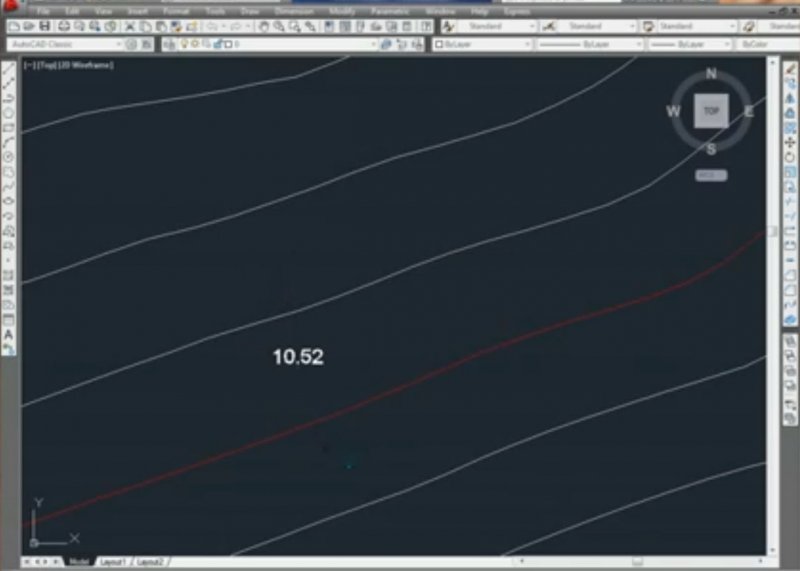800x571 pixels.
Task: Select the Arc draw tool
Action: pos(8,142)
